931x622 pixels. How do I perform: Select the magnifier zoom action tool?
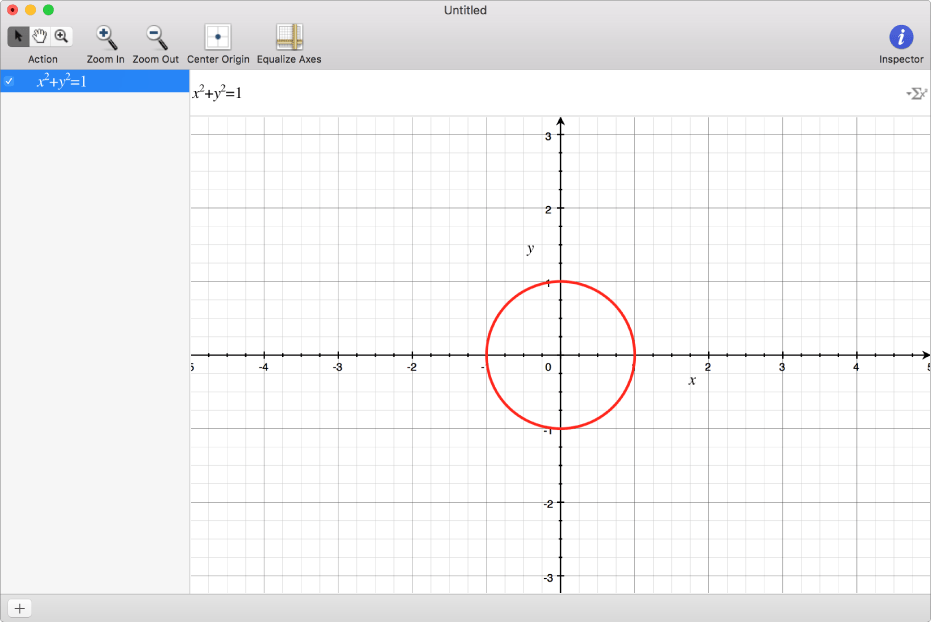[61, 36]
